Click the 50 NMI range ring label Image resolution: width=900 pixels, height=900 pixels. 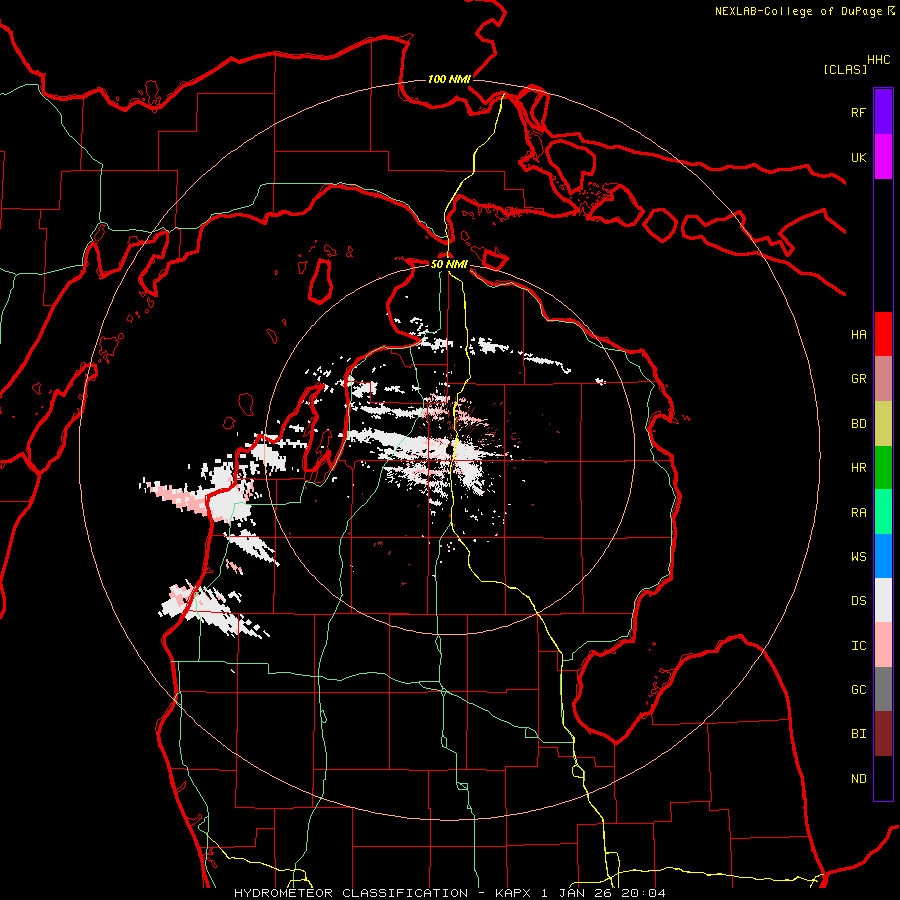coord(449,265)
